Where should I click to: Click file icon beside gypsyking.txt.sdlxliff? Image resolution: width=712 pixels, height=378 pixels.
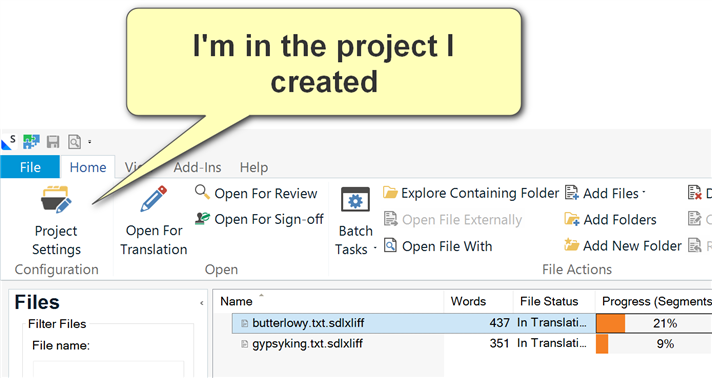click(x=244, y=344)
